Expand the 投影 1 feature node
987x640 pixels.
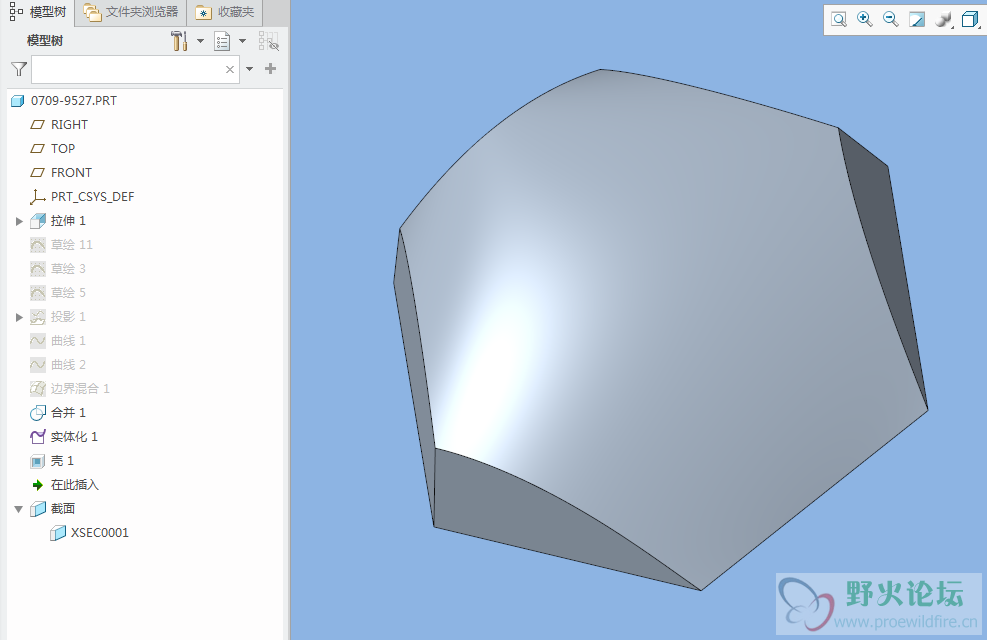click(19, 317)
